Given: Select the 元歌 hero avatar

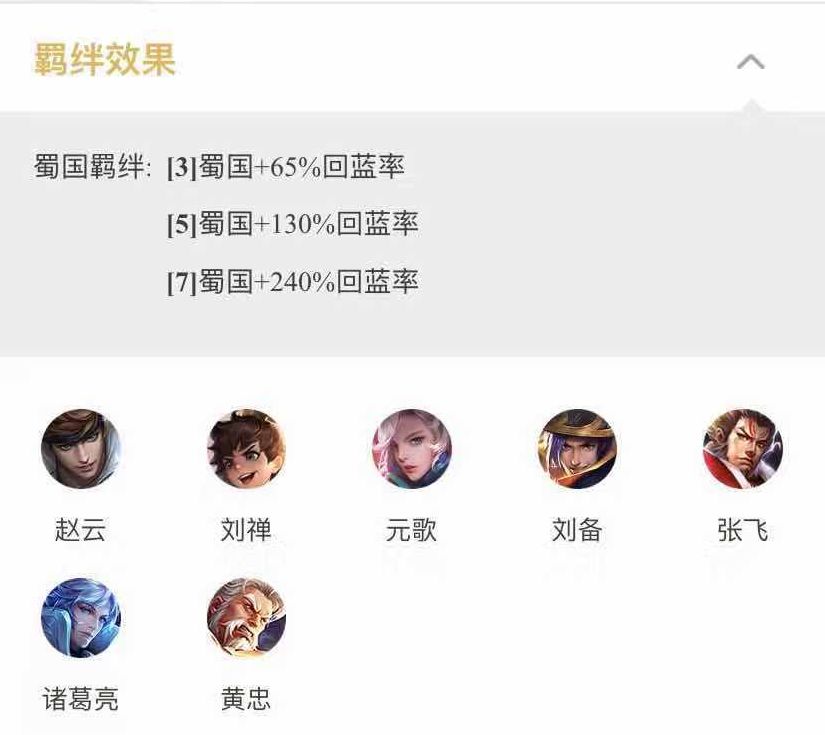Looking at the screenshot, I should (x=411, y=449).
